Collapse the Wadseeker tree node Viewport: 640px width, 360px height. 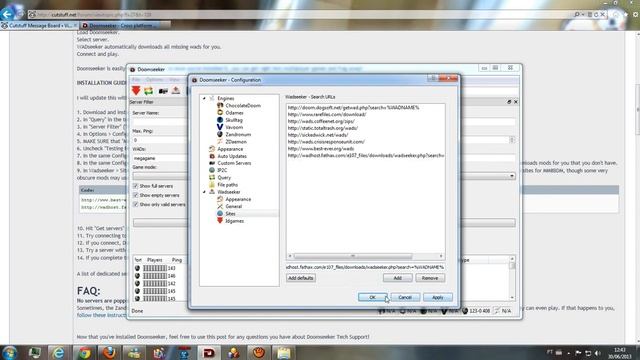point(204,192)
